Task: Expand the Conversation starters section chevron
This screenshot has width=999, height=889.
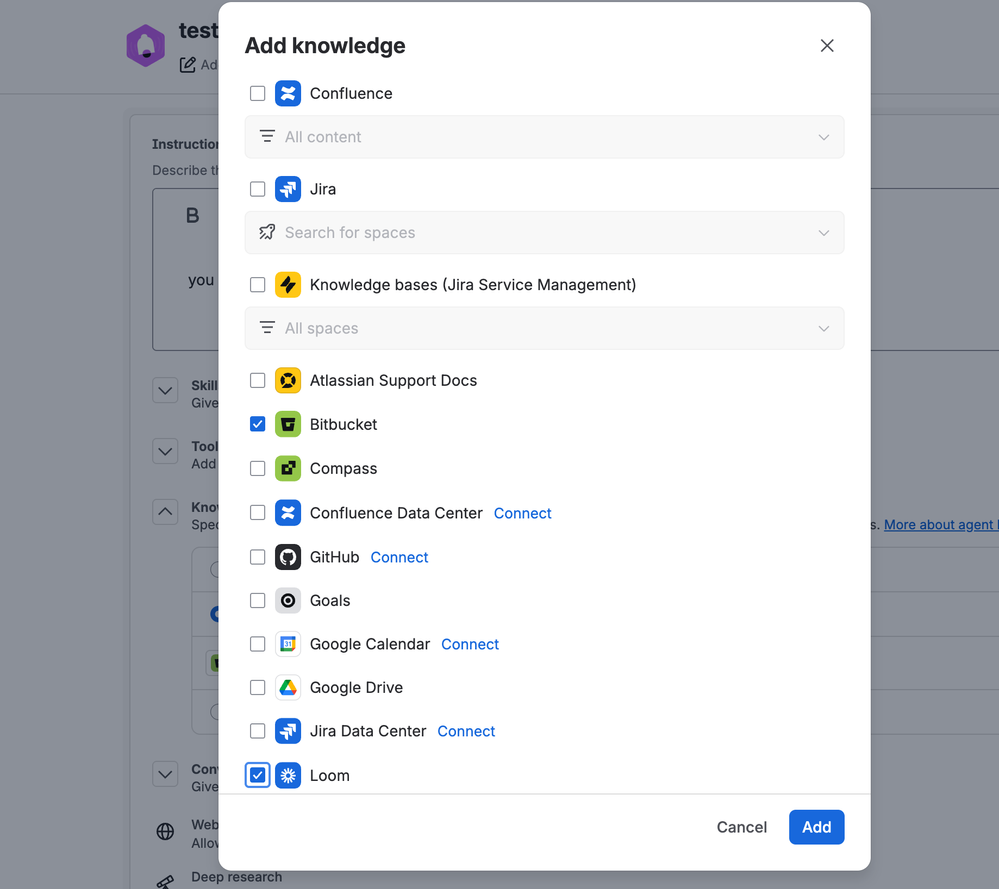Action: point(165,774)
